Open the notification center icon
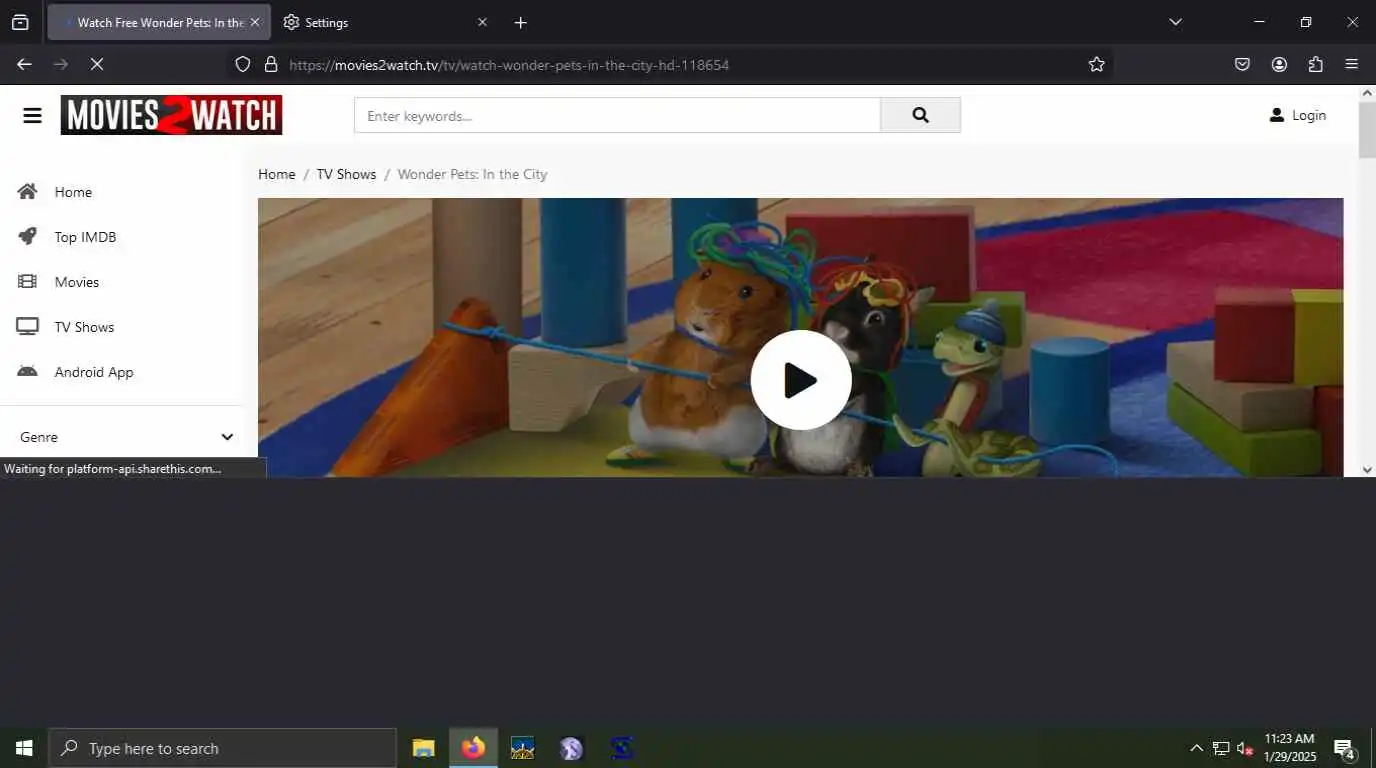 point(1344,748)
